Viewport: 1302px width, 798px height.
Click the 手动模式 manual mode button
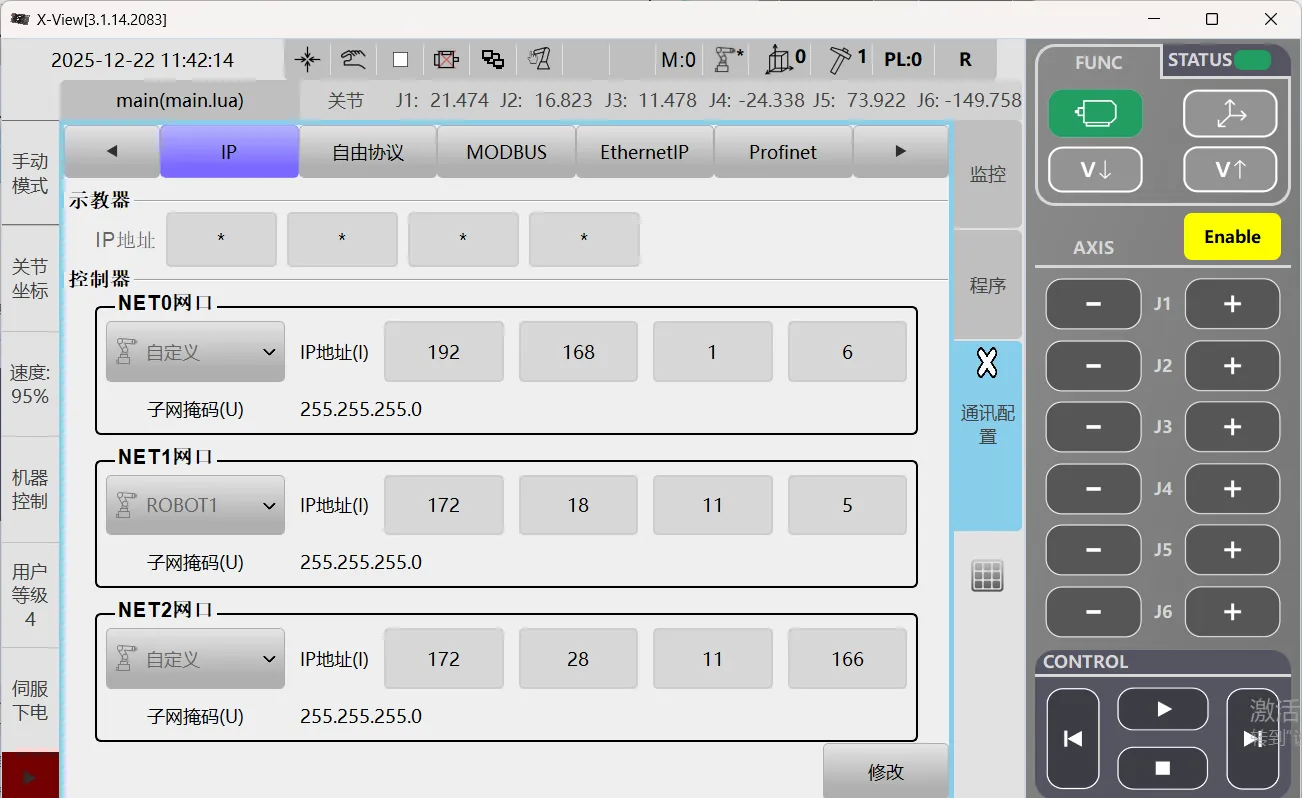[30, 173]
